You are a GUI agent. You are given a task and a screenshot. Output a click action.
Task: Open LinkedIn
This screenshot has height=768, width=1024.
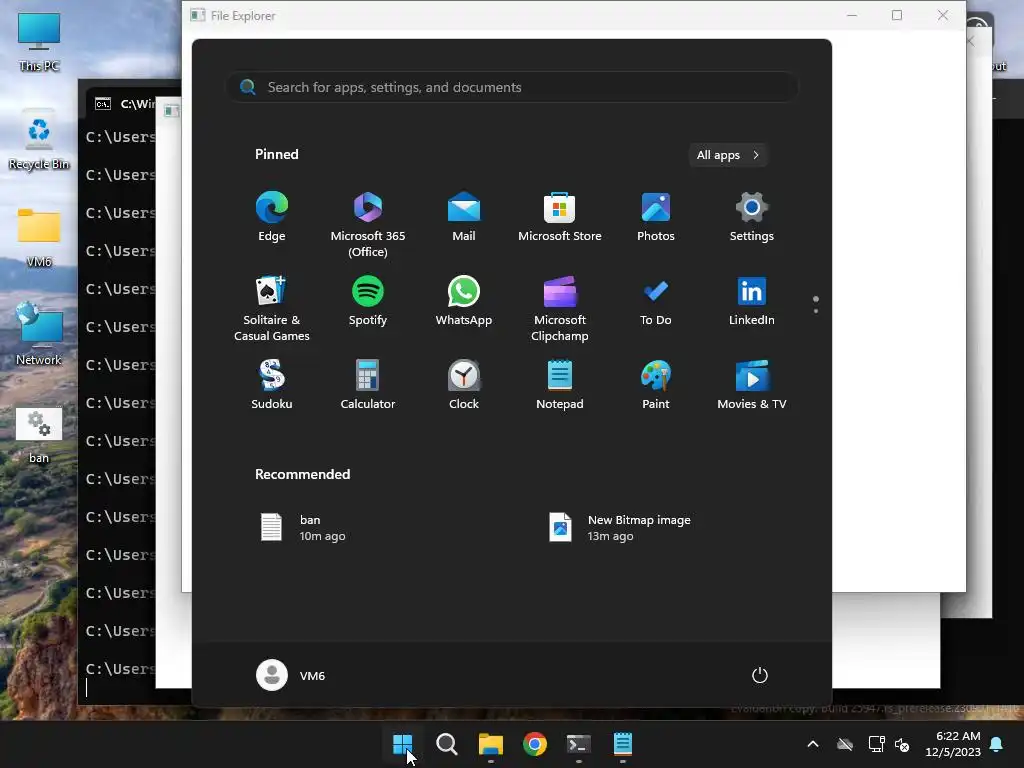(752, 301)
